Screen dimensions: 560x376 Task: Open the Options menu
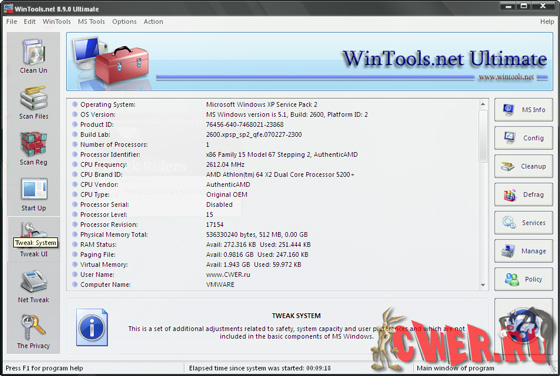(124, 21)
